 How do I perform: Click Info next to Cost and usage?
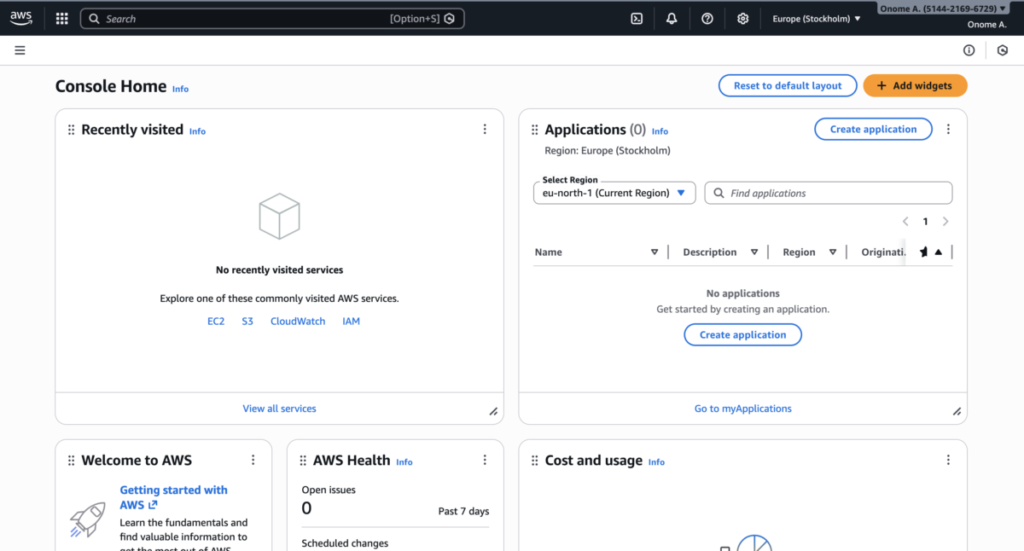(x=656, y=462)
